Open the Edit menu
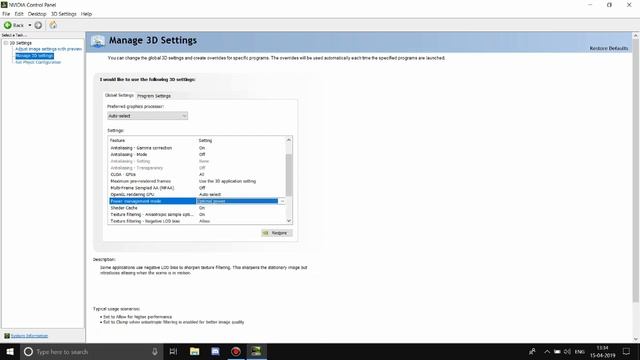This screenshot has width=640, height=360. (19, 14)
